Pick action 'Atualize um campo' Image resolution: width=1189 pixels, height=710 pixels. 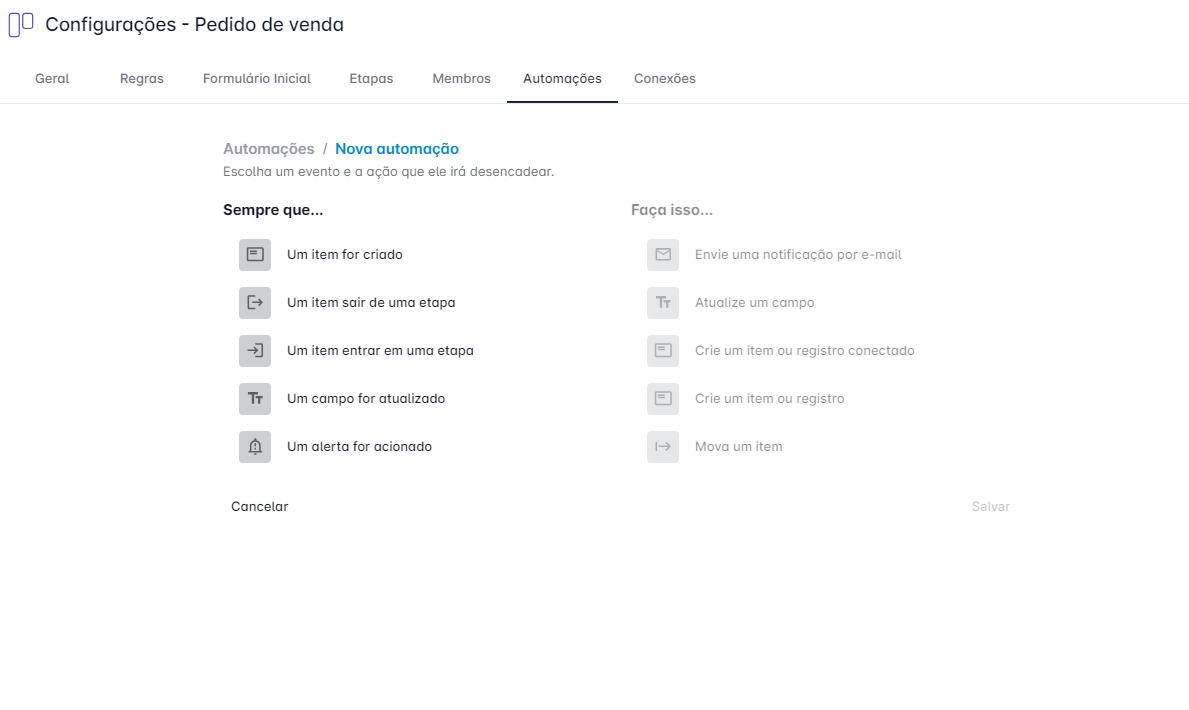click(754, 303)
